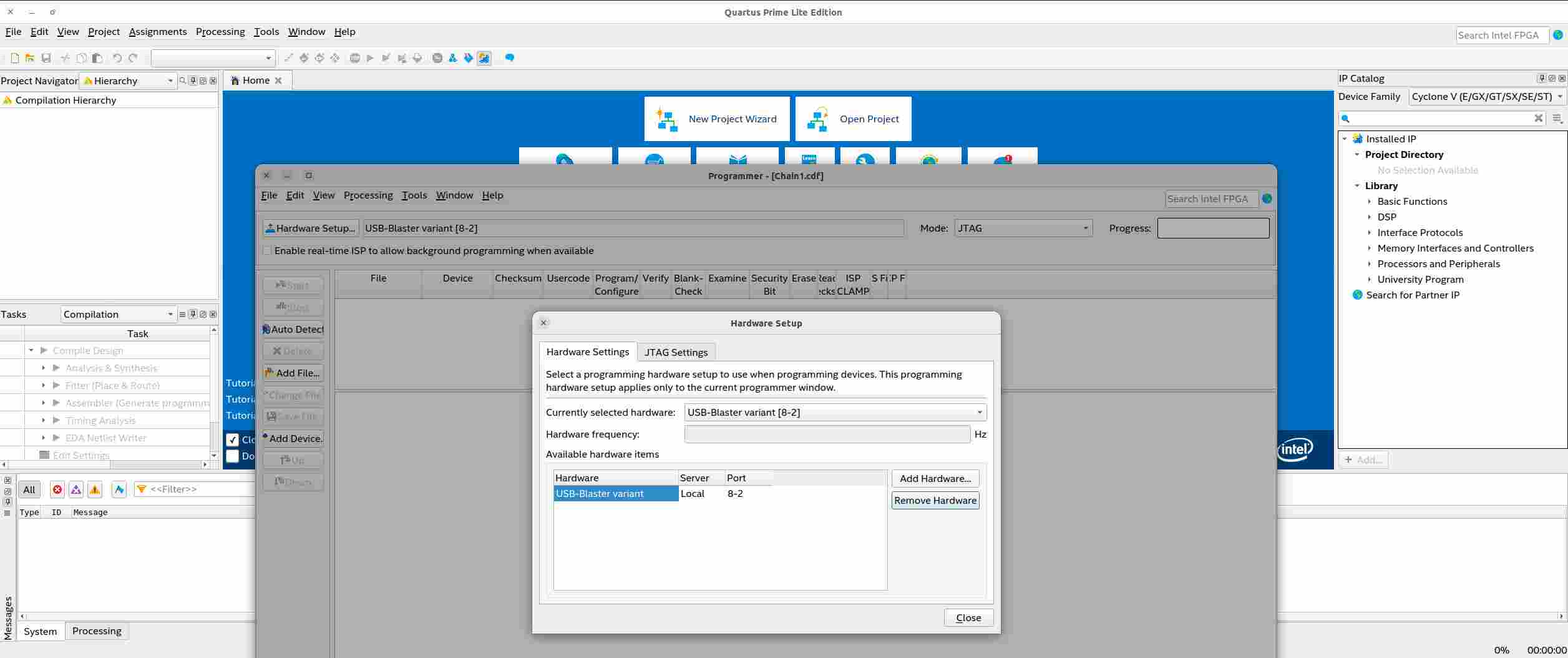Viewport: 1568px width, 658px height.
Task: Open the Processing menu in main window
Action: coord(220,32)
